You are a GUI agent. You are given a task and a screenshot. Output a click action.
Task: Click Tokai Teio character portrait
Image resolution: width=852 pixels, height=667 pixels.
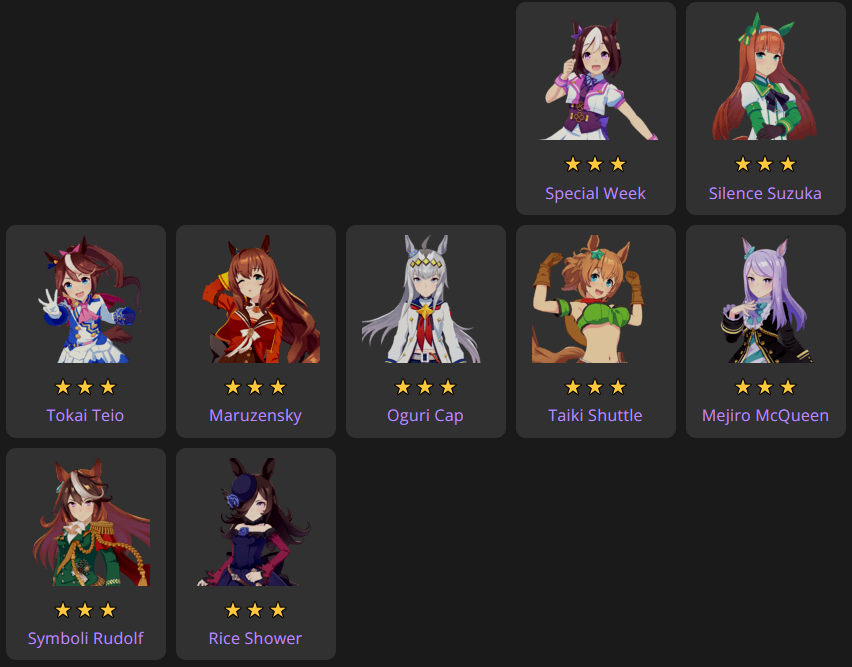pos(86,299)
